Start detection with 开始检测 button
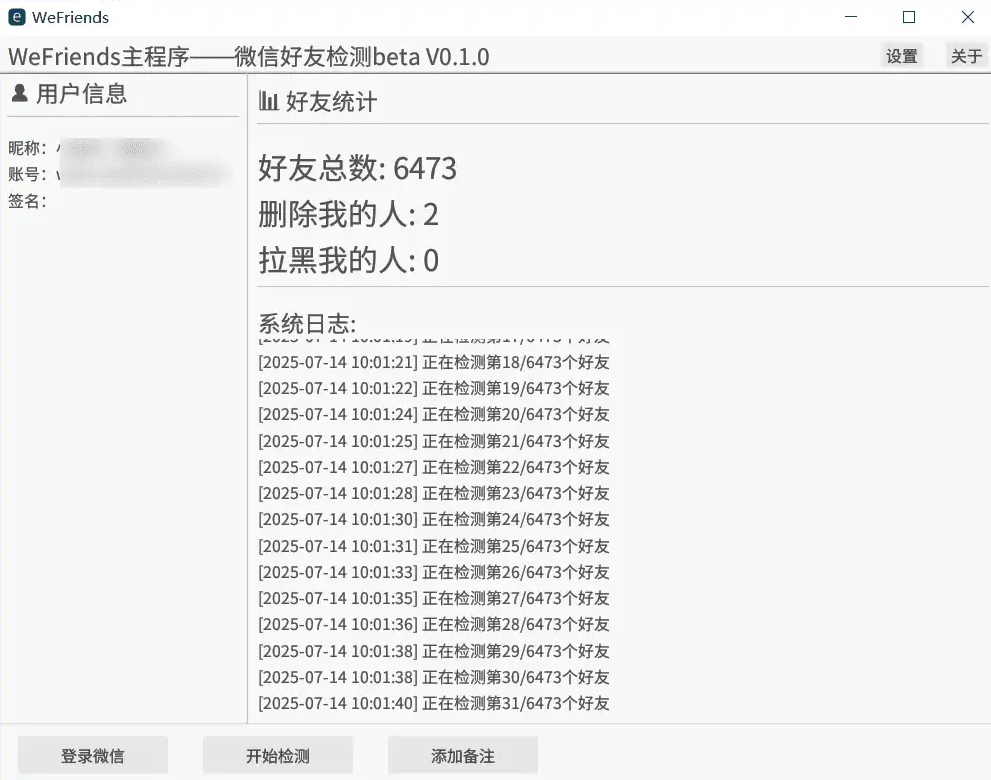Viewport: 991px width, 780px height. click(278, 755)
